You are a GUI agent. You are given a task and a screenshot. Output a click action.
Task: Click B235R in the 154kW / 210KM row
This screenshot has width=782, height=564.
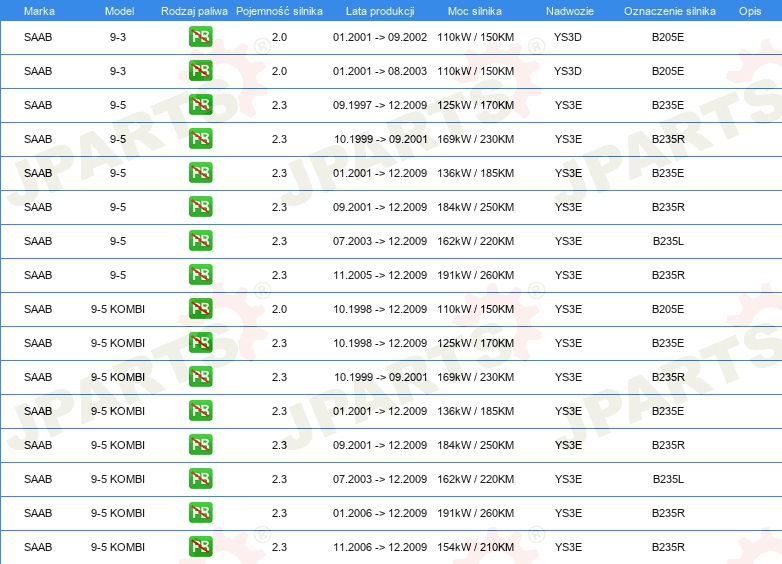tap(668, 547)
